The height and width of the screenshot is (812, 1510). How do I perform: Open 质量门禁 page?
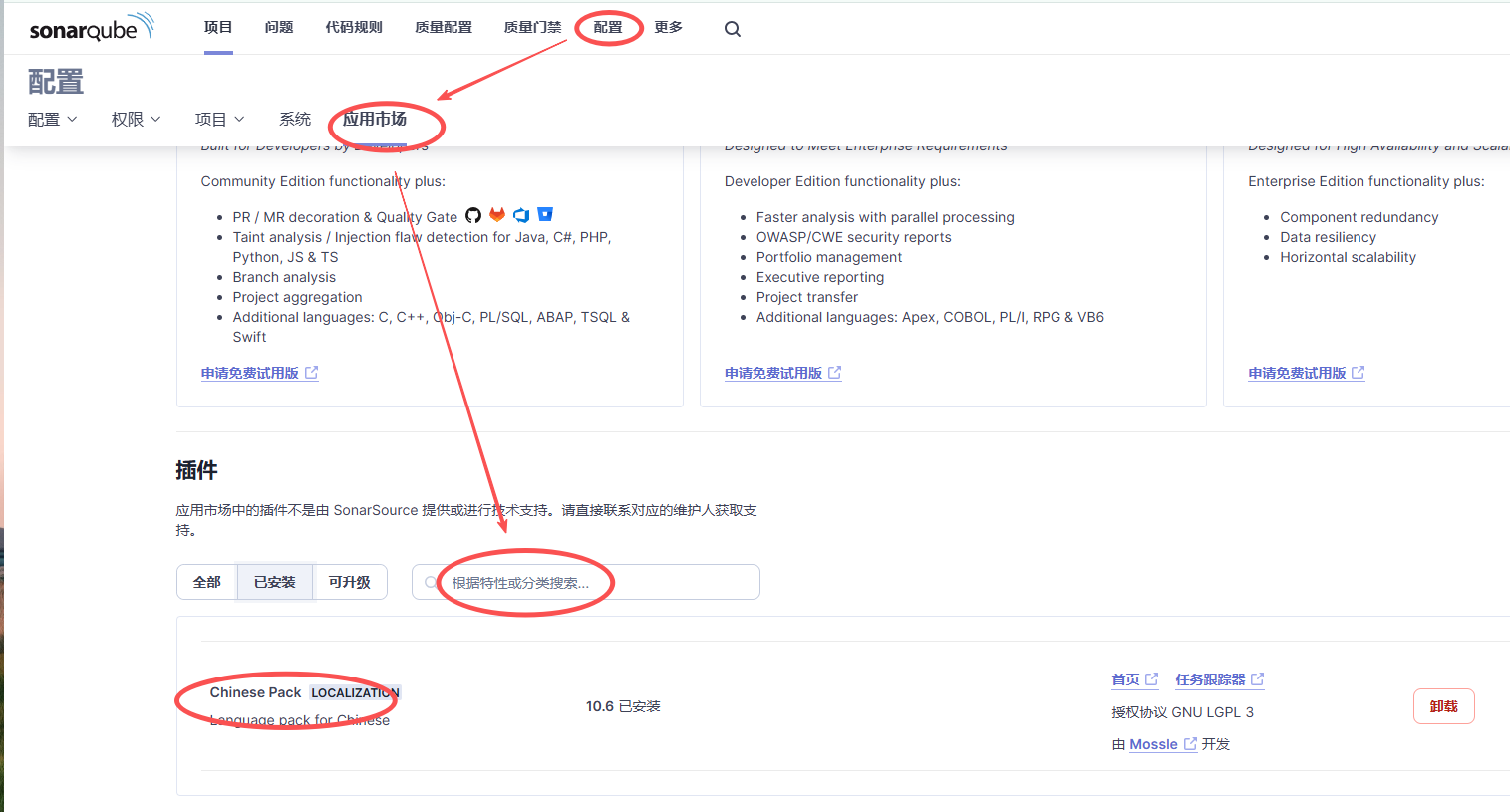click(x=533, y=27)
